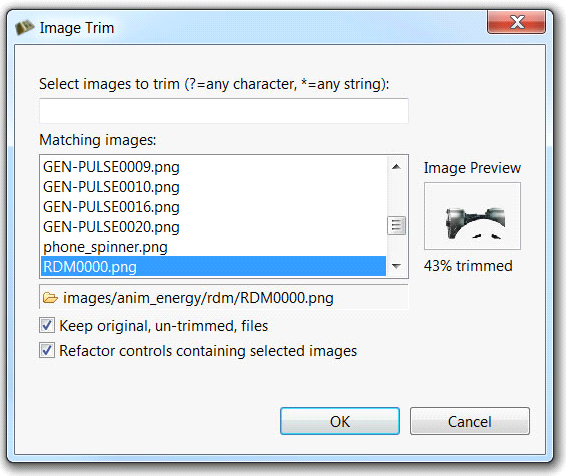This screenshot has width=566, height=476.
Task: Click the images/anim_energy/rdm/RDM0000.png path text
Action: 198,298
